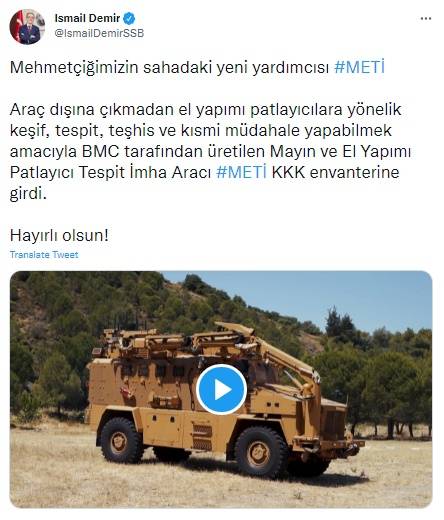Open the second #METİ hashtag in tweet body
The image size is (444, 520).
(x=241, y=172)
